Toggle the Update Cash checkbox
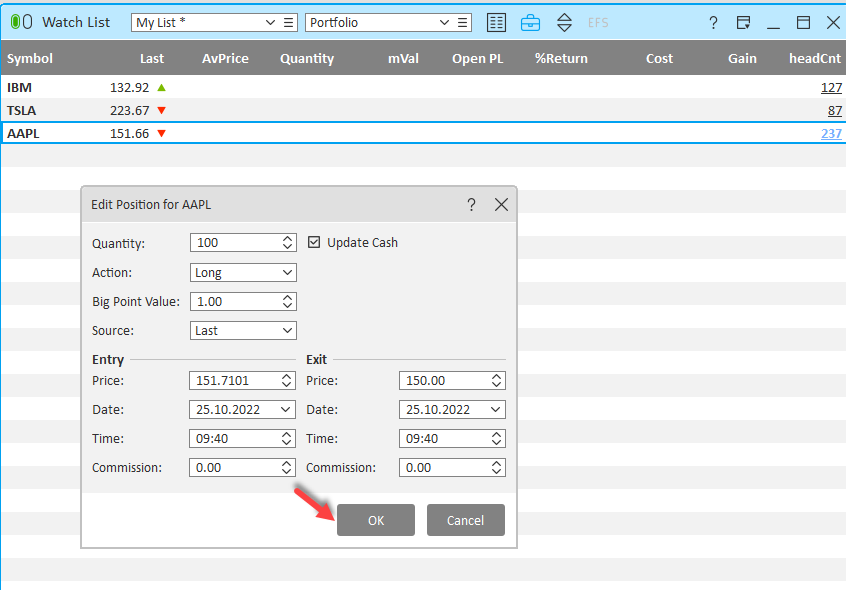This screenshot has width=846, height=590. pos(314,242)
